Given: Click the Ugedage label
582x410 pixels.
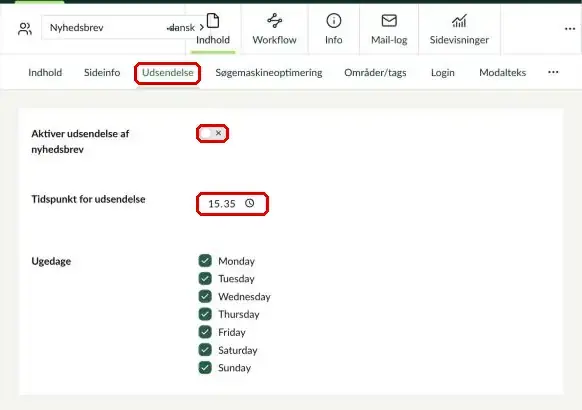Looking at the screenshot, I should tap(51, 261).
